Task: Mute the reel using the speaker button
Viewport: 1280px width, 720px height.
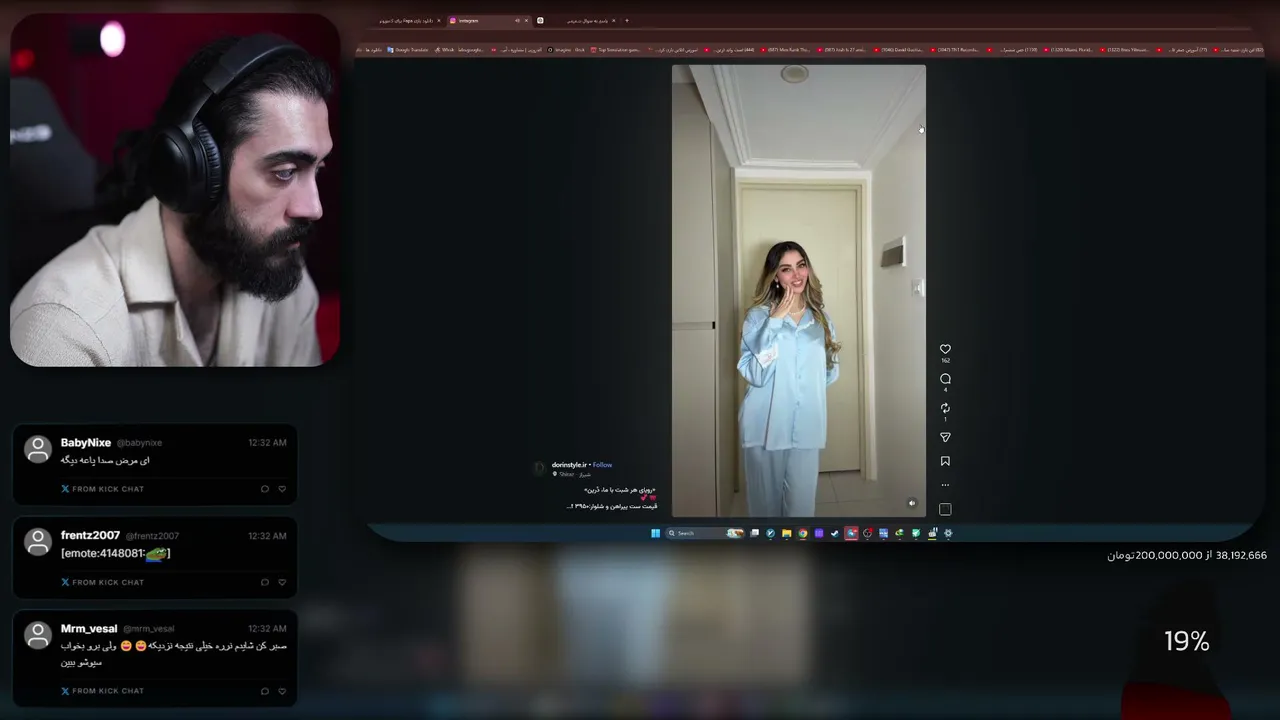Action: (911, 503)
